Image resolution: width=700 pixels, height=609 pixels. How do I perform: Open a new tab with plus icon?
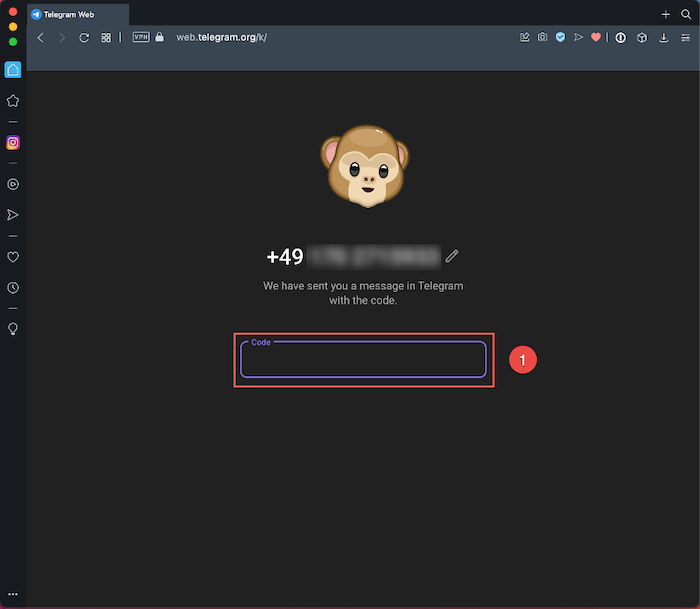[666, 14]
